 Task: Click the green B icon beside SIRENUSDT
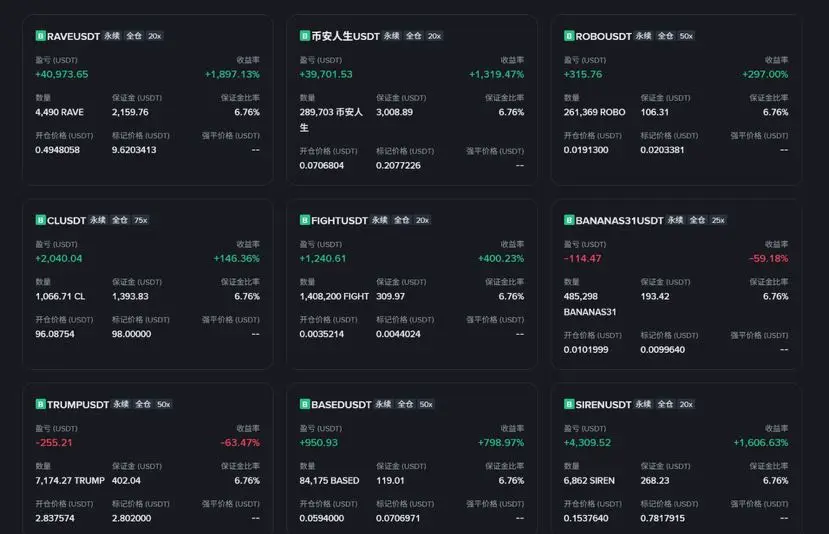[569, 404]
